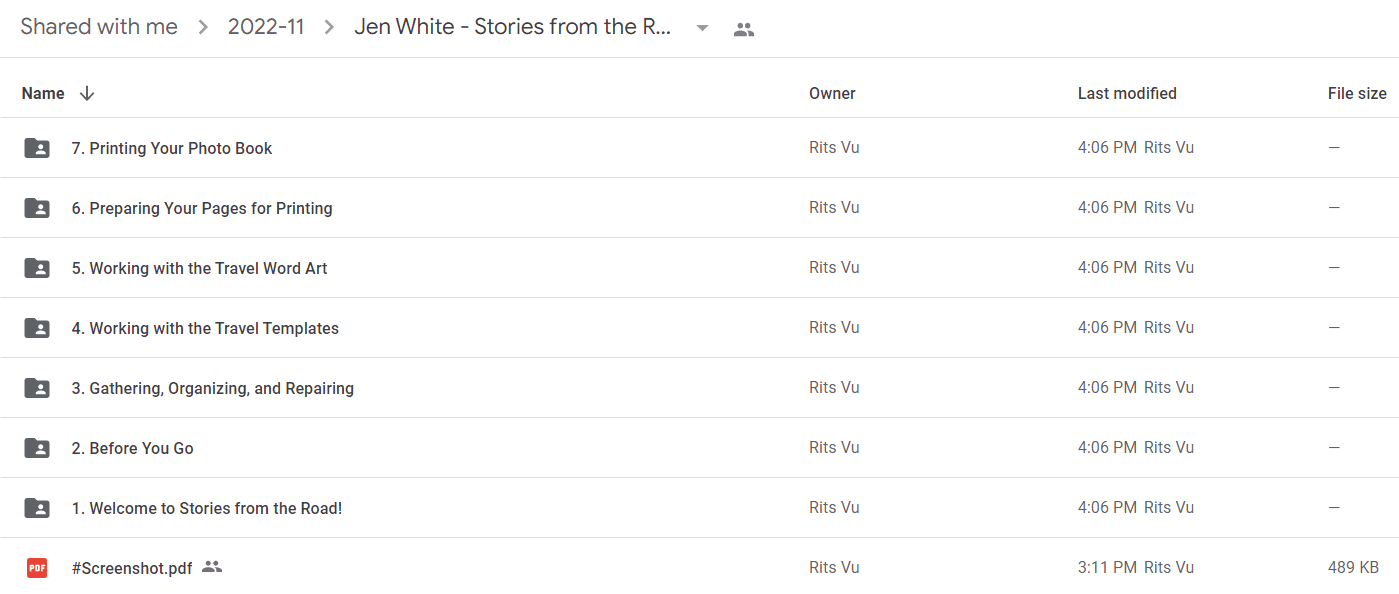Open the dropdown arrow beside Jen White folder name
Screen dimensions: 1399x594
click(x=702, y=28)
